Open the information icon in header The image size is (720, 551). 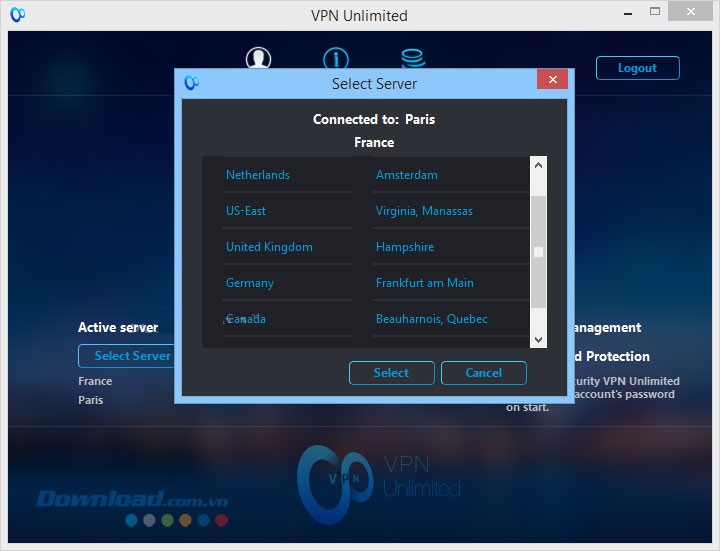[x=335, y=60]
